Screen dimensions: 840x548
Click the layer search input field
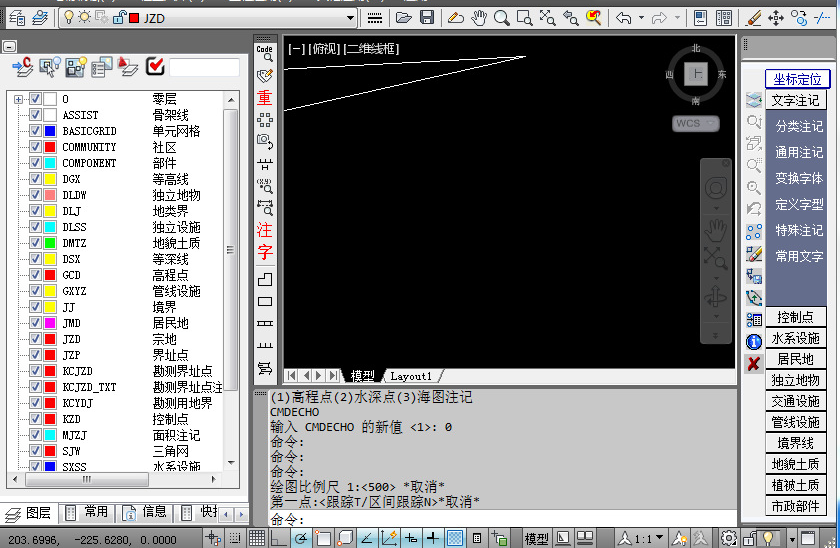coord(204,67)
